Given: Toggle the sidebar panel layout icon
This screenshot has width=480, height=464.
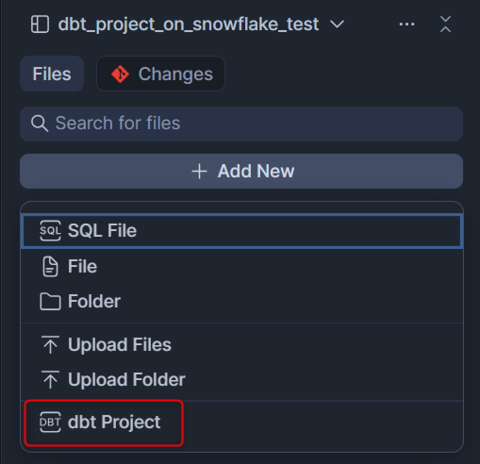Looking at the screenshot, I should pos(40,24).
